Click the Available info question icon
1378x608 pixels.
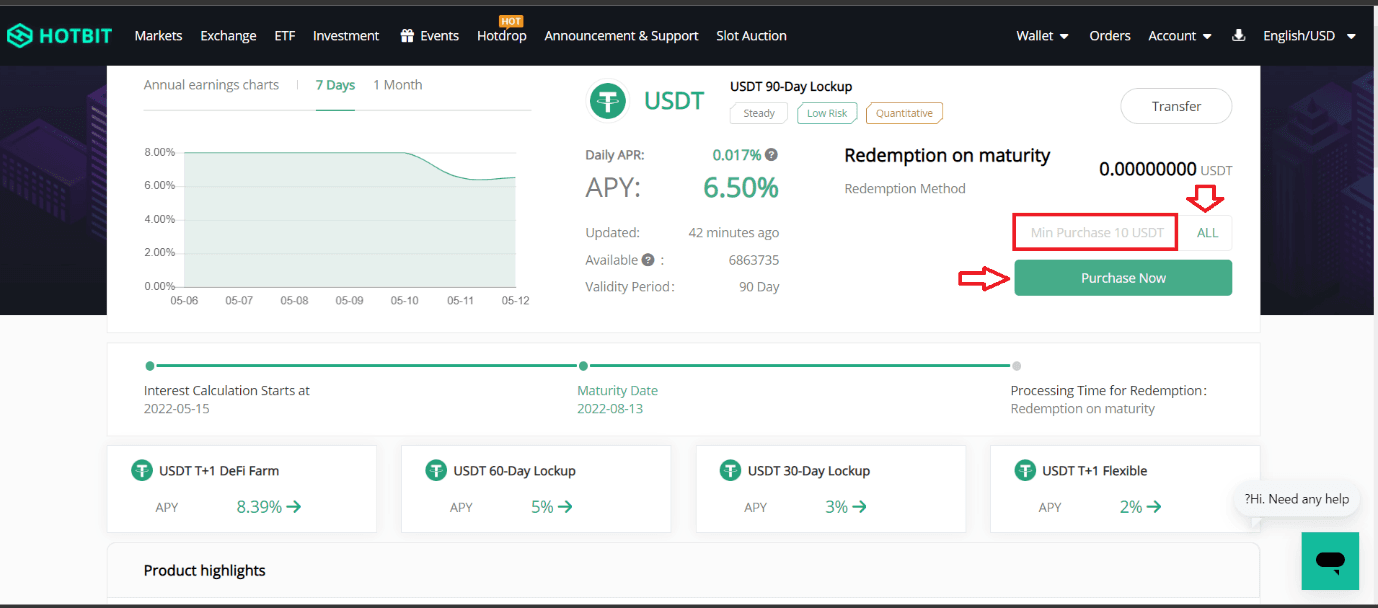click(648, 260)
